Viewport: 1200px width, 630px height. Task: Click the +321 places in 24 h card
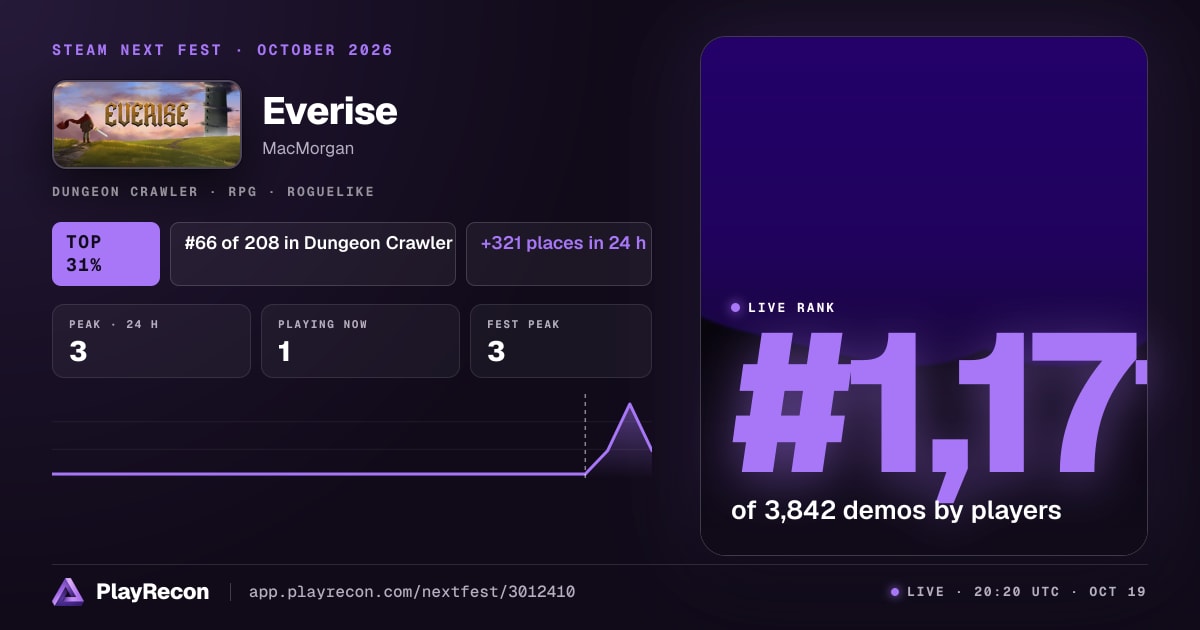[x=559, y=254]
